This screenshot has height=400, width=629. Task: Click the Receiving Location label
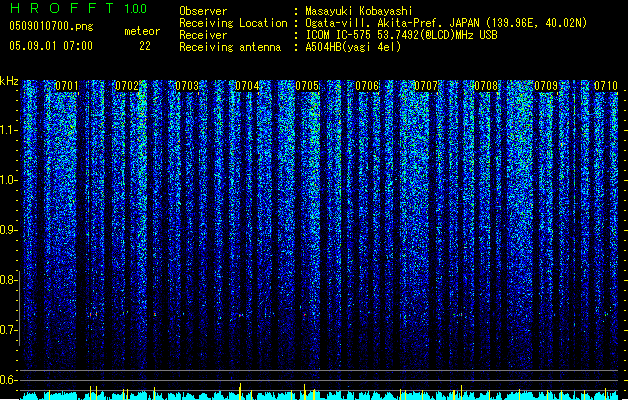[x=233, y=23]
